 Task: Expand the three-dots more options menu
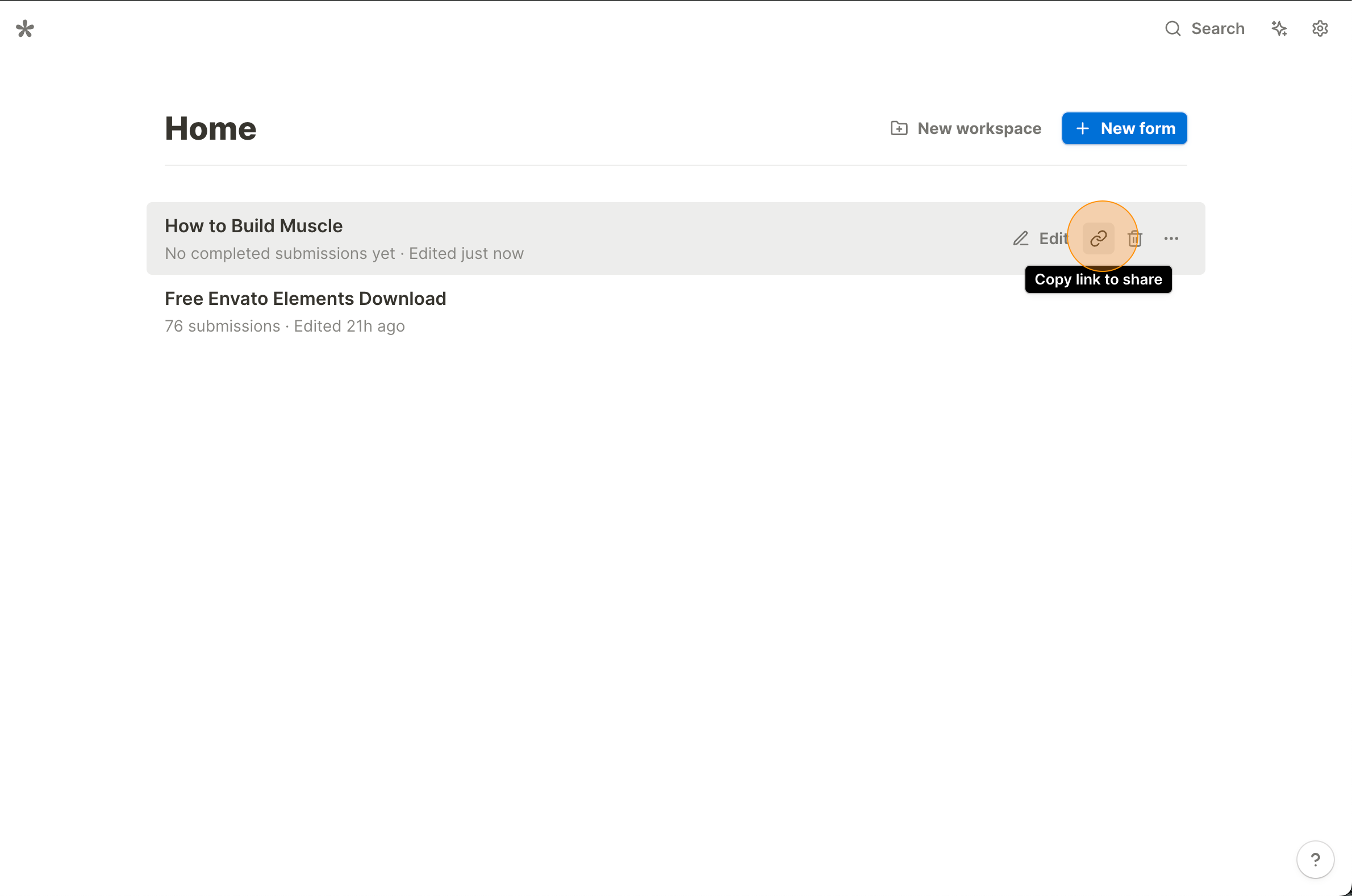(x=1171, y=238)
